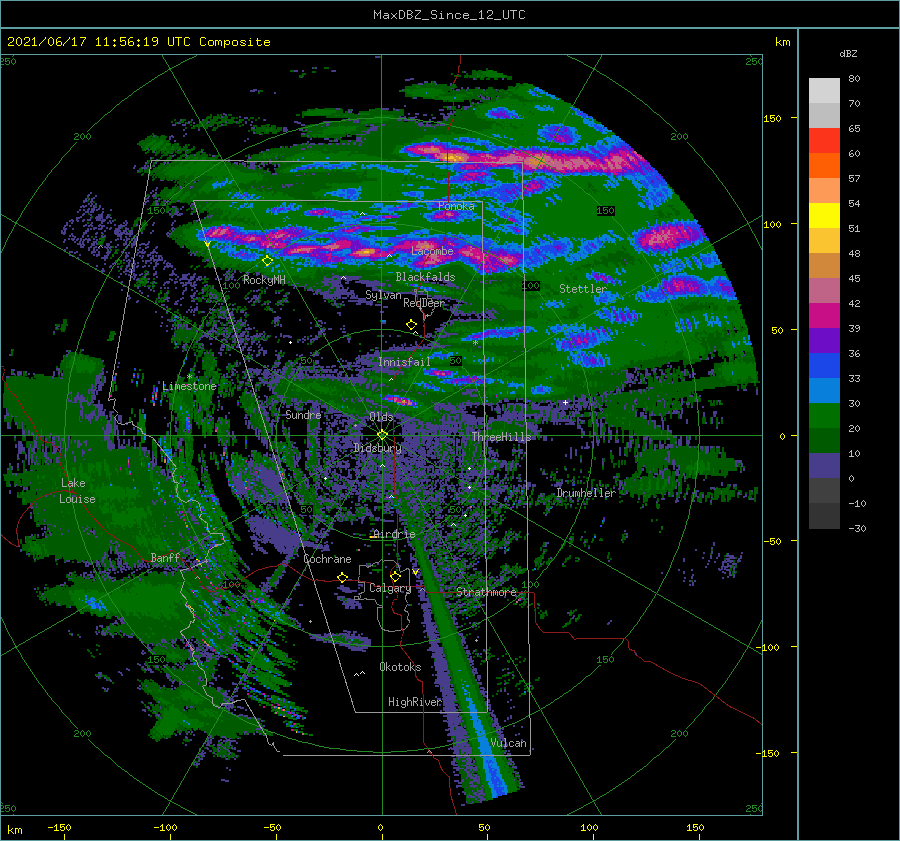Screen dimensions: 900x841
Task: Pick the gold 51–48 dBZ legend swatch
Action: 824,241
